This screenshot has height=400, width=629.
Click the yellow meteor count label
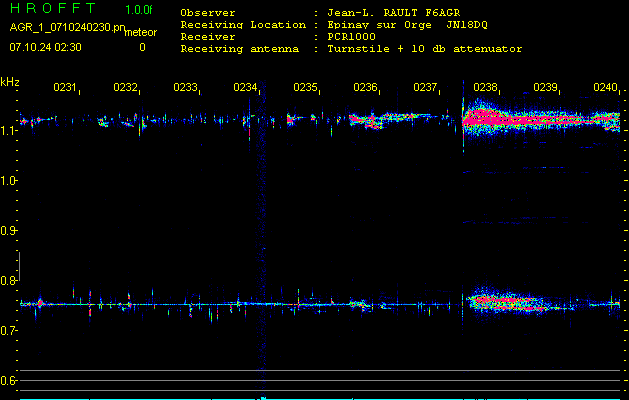pyautogui.click(x=141, y=32)
